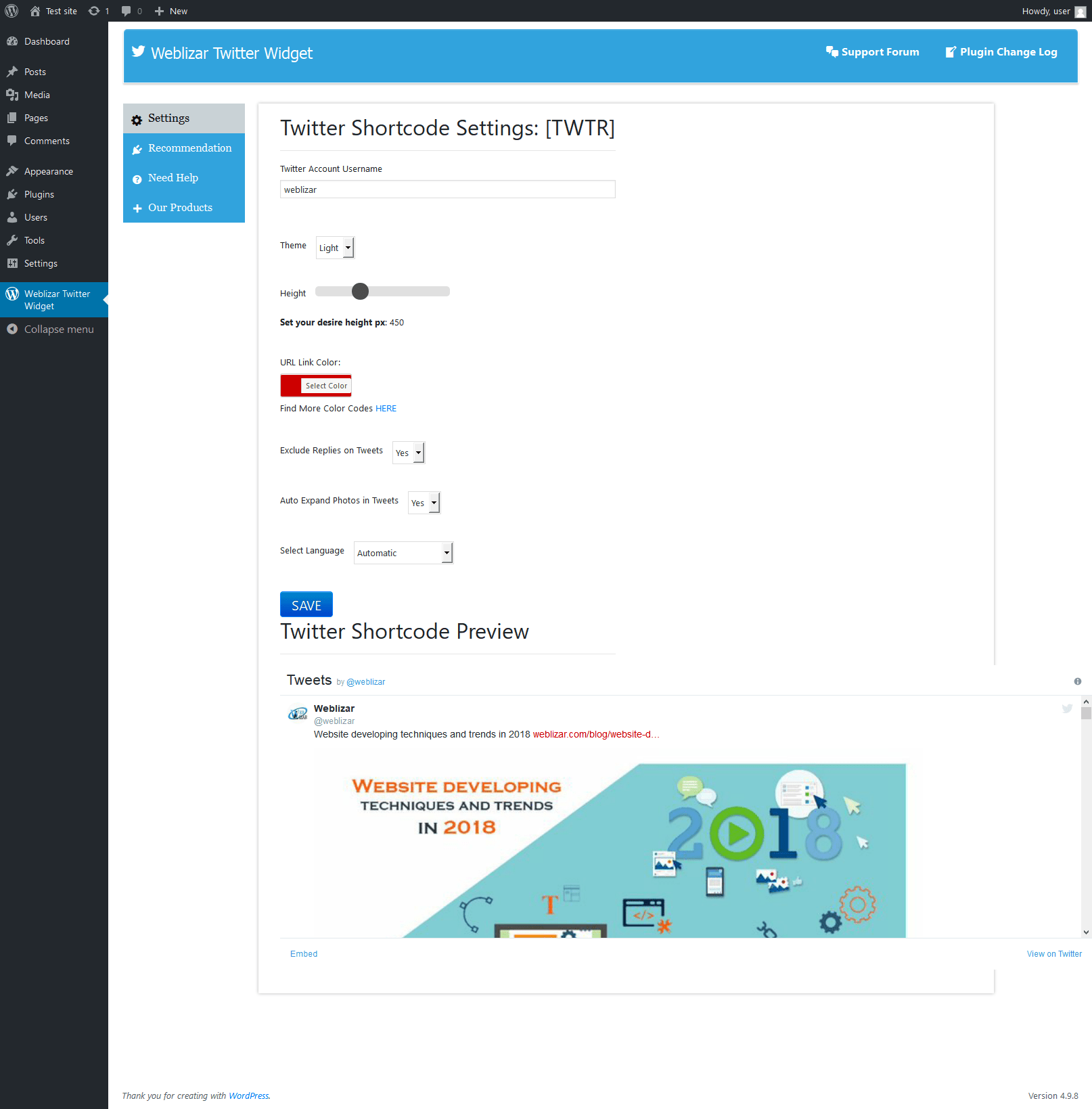1092x1109 pixels.
Task: Open the Test site home link
Action: [53, 11]
